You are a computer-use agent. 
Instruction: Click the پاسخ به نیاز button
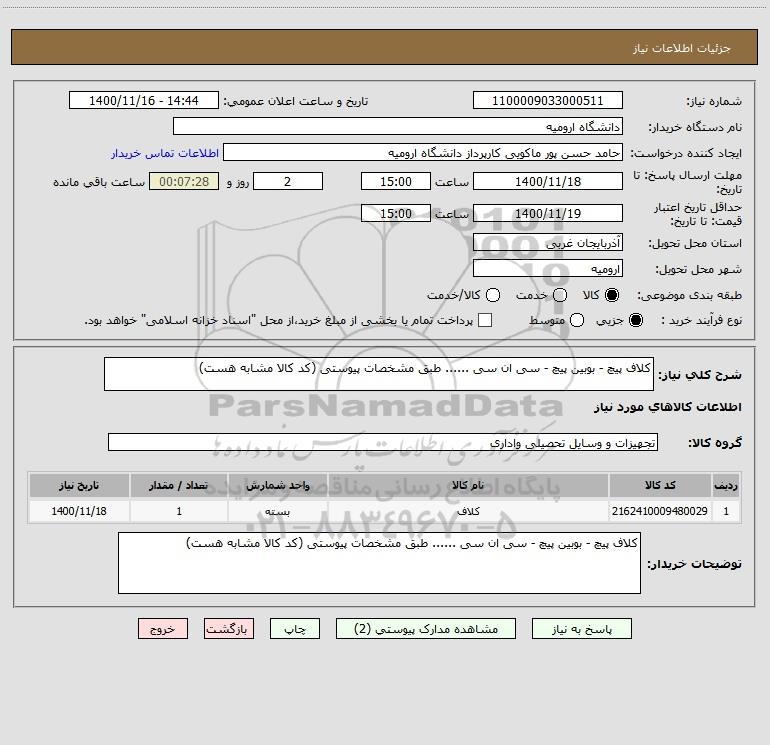[581, 629]
